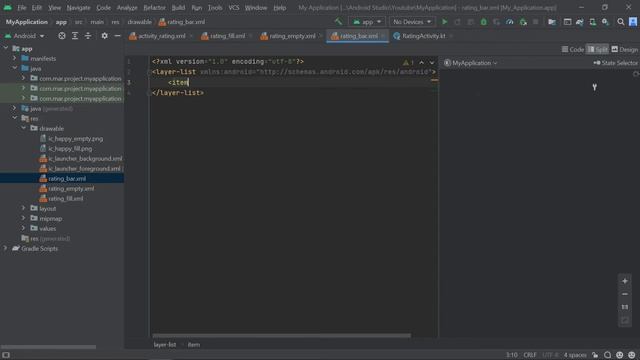640x360 pixels.
Task: Click Attach Debugger to Android Process icon
Action: [523, 22]
